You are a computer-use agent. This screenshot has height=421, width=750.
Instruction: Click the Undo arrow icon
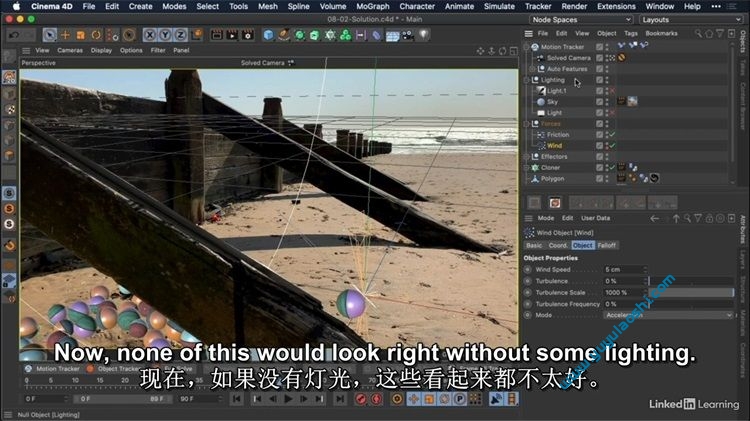pyautogui.click(x=14, y=35)
